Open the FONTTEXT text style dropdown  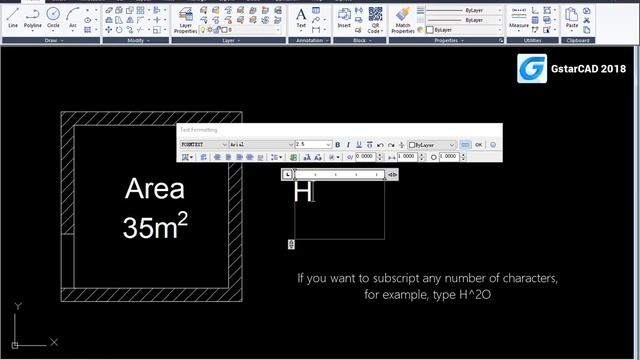point(204,145)
